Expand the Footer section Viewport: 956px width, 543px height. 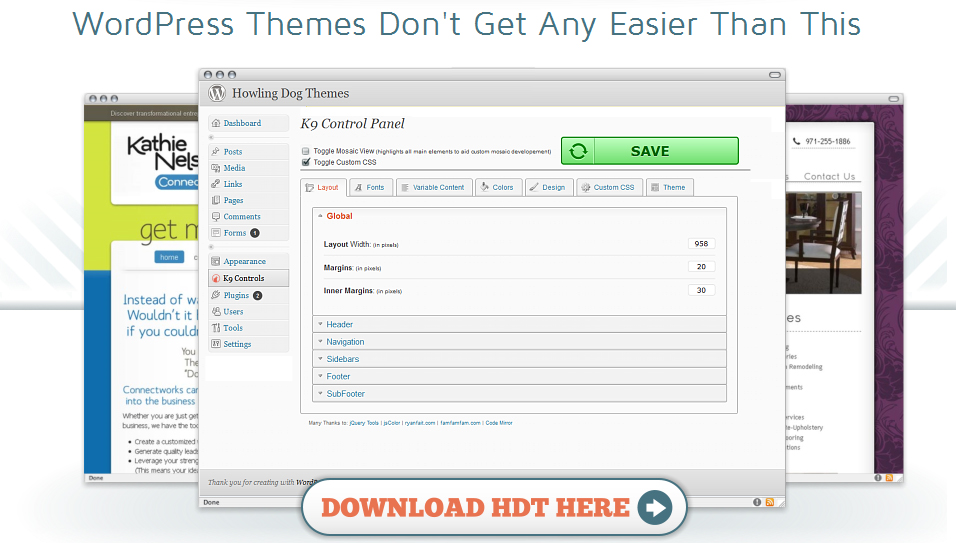(x=519, y=377)
